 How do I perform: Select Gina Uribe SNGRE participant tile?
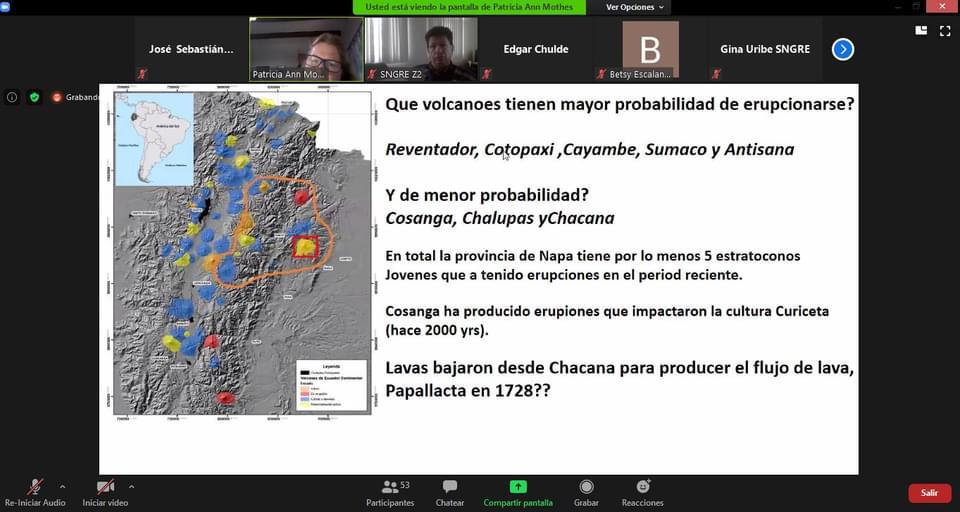765,49
